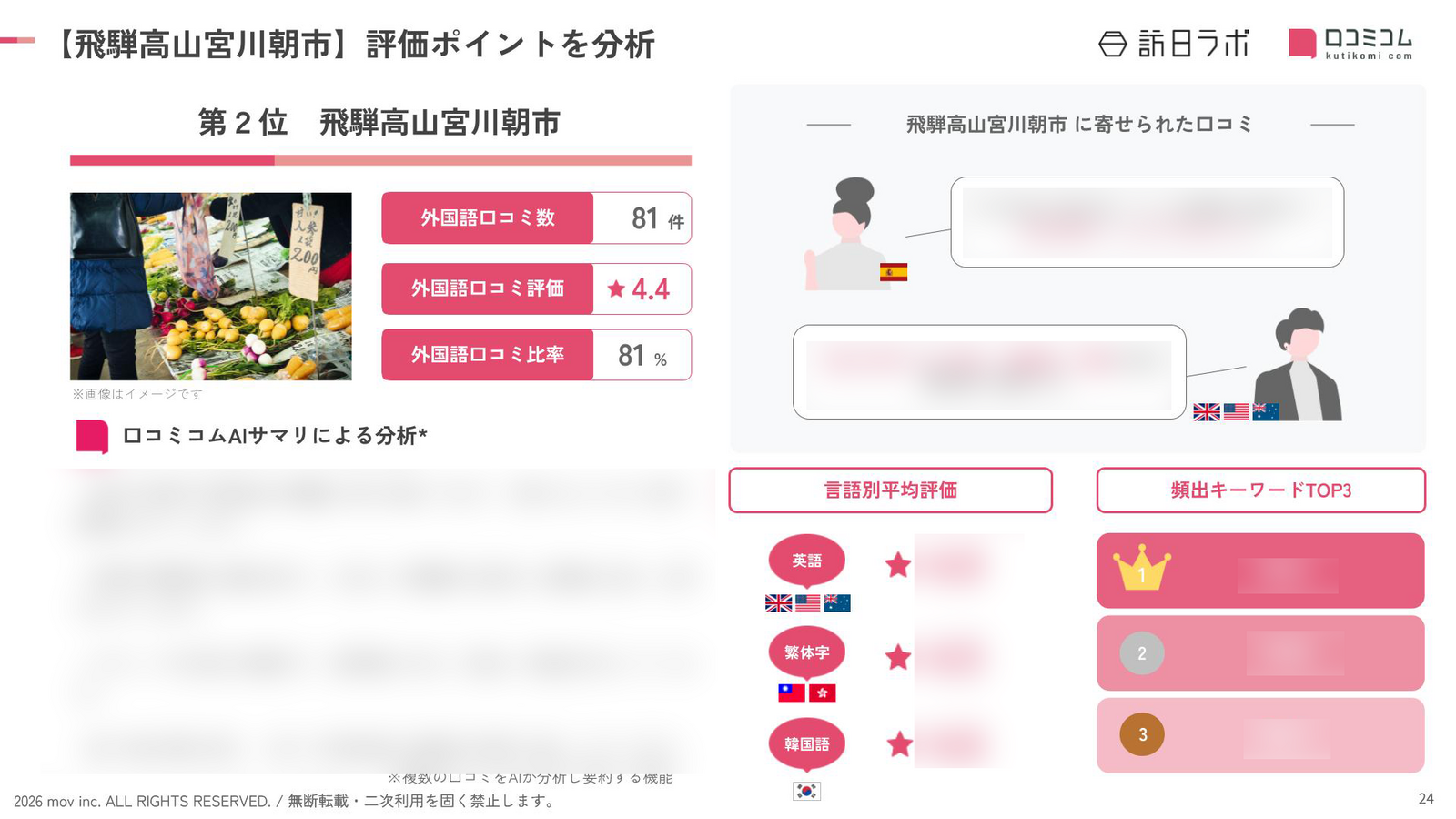Click the star icon beside the 4.4 rating
Image resolution: width=1456 pixels, height=819 pixels.
616,289
